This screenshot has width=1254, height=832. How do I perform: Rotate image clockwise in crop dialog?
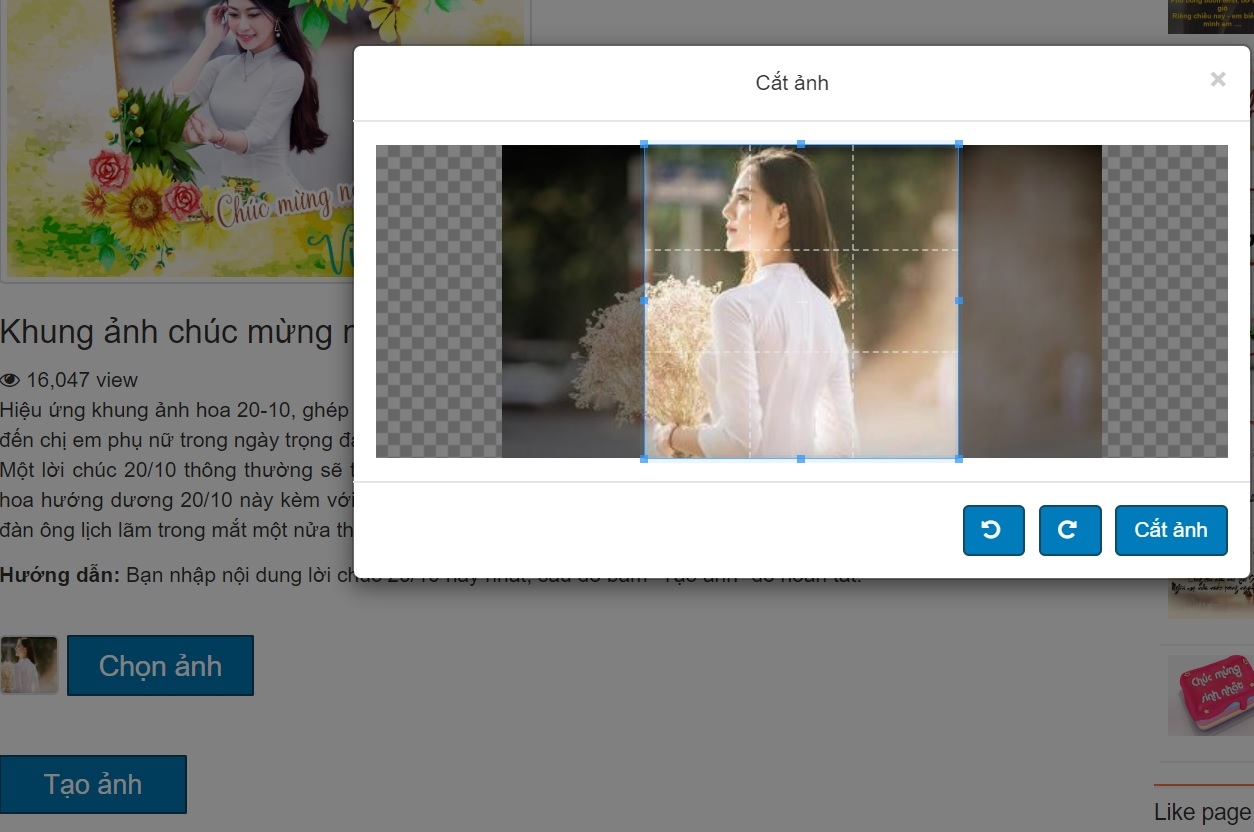[1070, 530]
